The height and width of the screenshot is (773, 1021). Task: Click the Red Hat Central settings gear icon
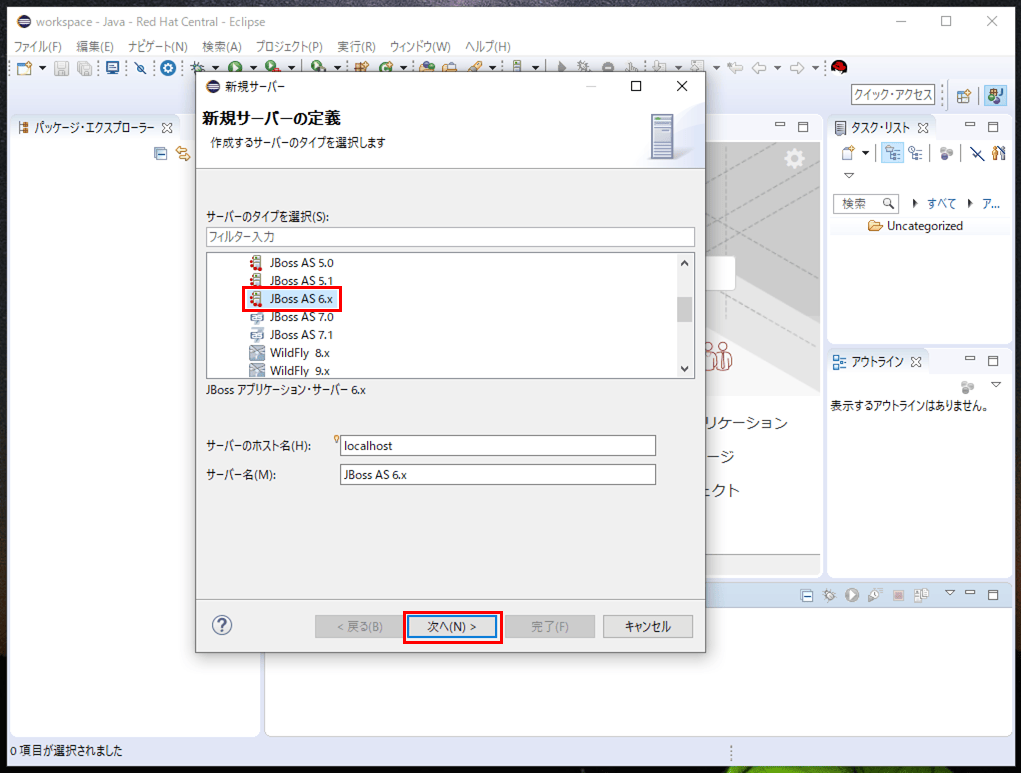pos(794,158)
